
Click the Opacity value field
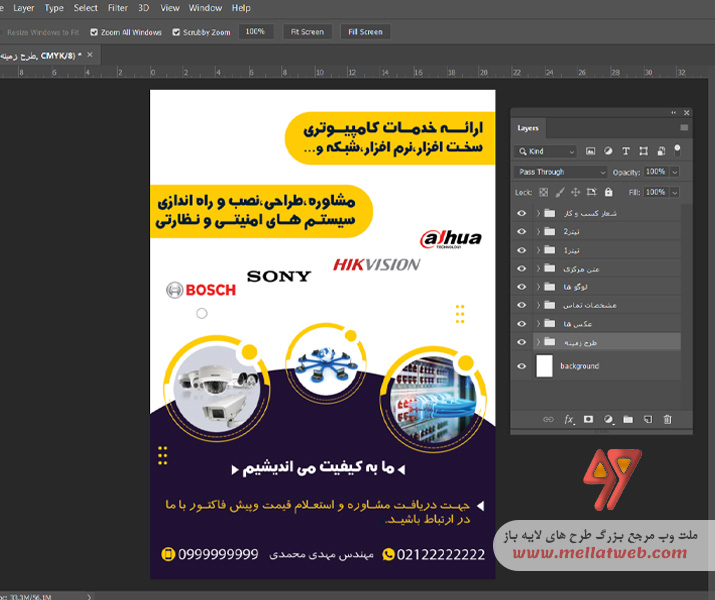click(656, 172)
